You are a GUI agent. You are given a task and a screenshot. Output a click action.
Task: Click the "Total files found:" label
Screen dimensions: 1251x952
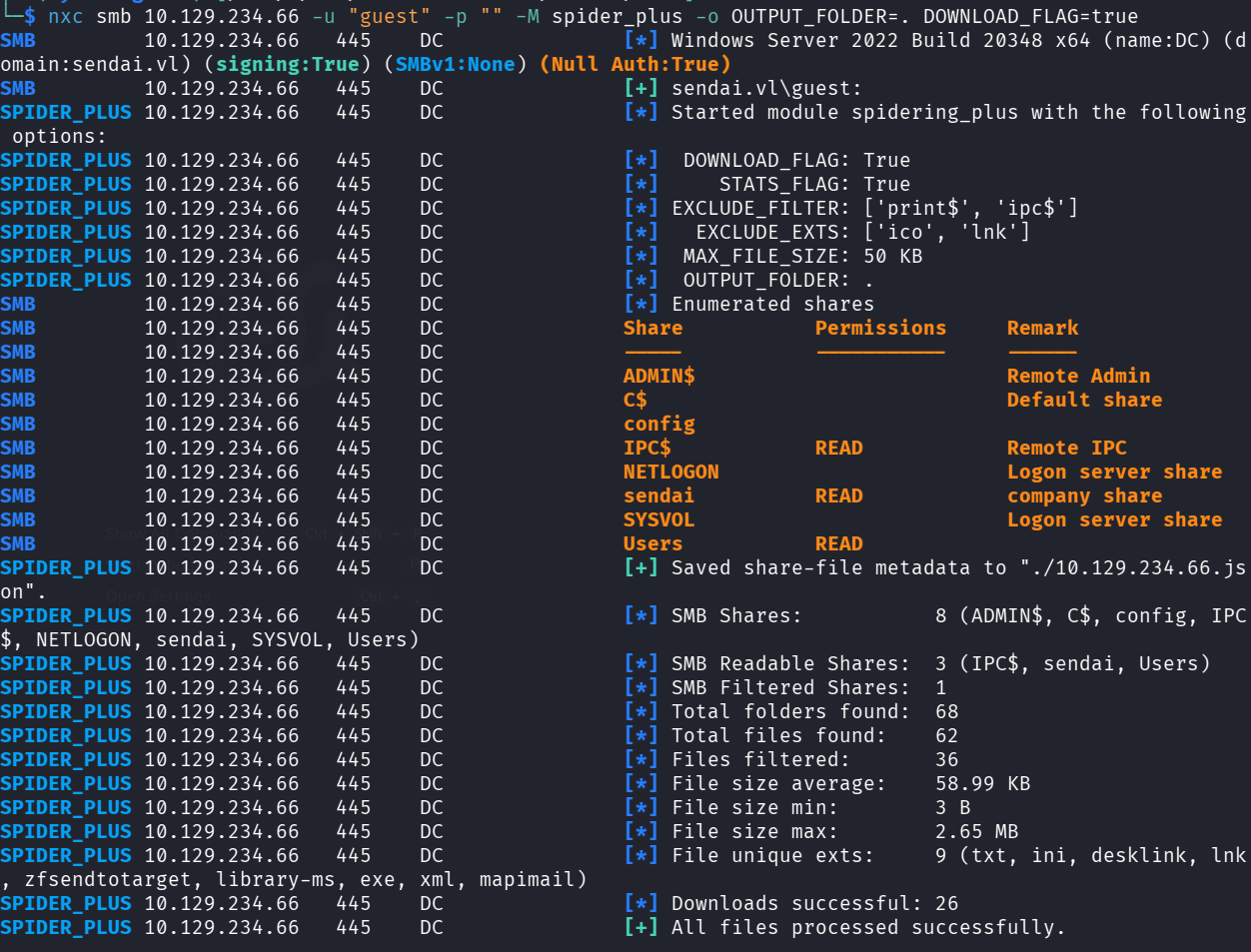click(x=778, y=735)
